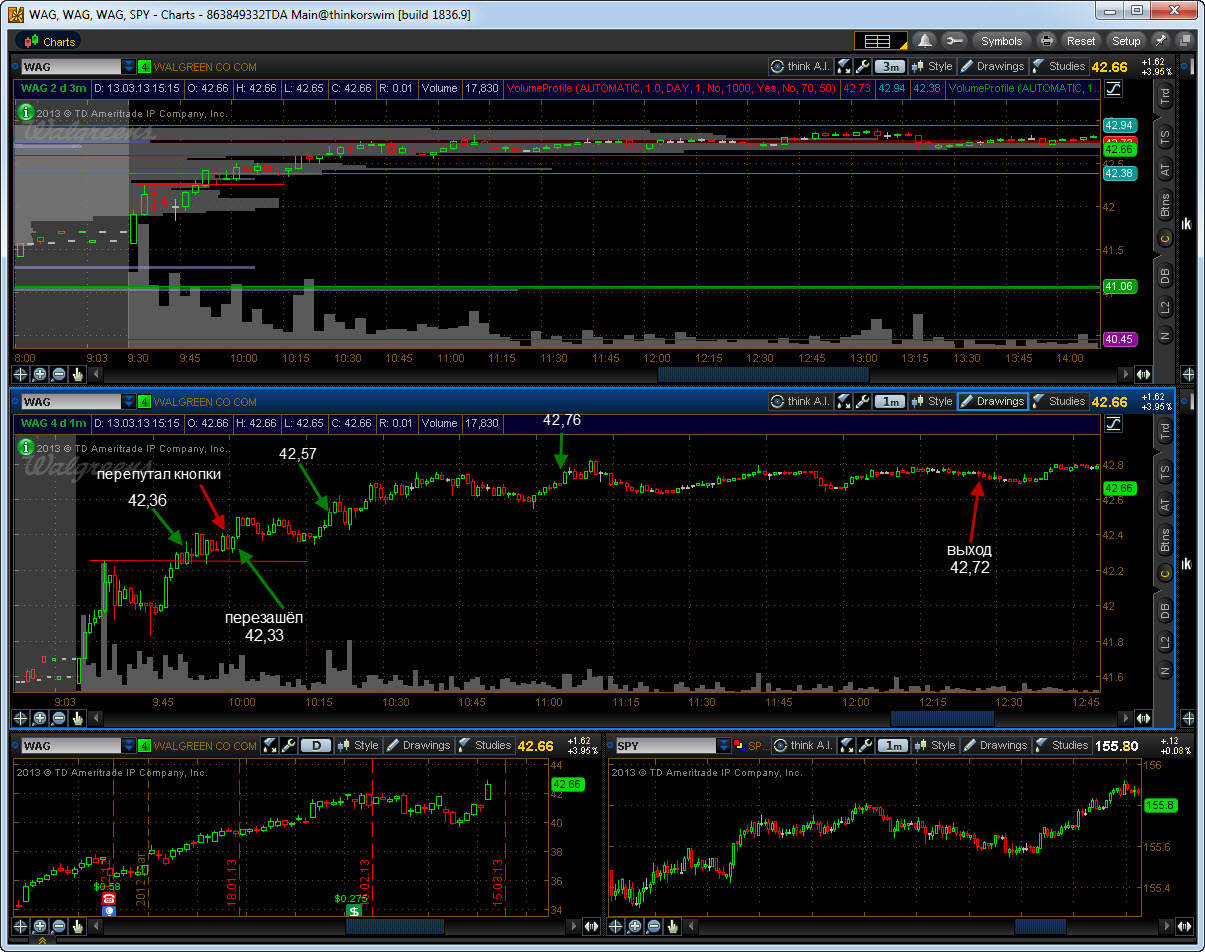Open Studies menu on the WAG daily chart
The image size is (1205, 952).
485,745
